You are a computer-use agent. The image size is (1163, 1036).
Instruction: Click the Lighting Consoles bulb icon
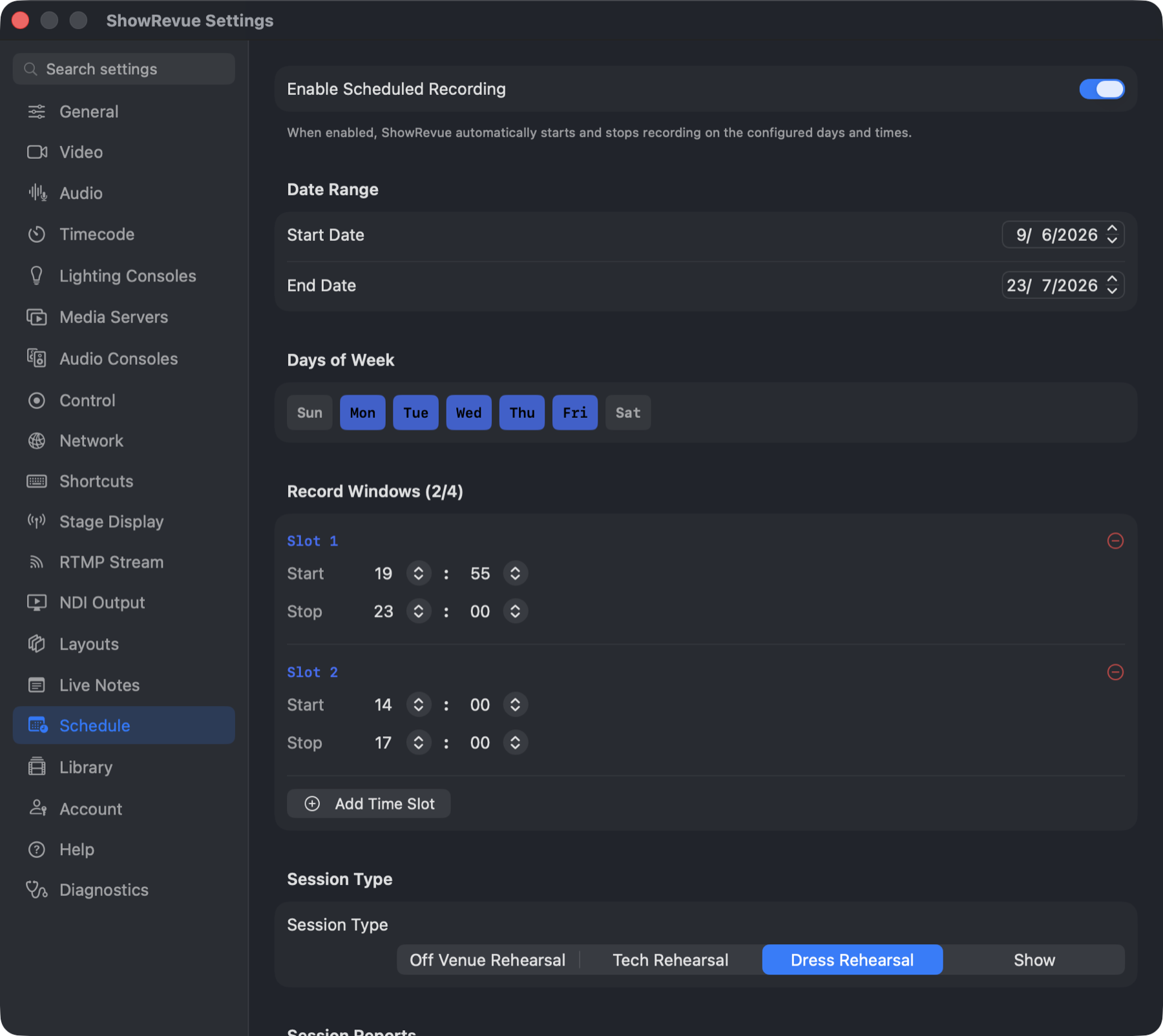37,276
